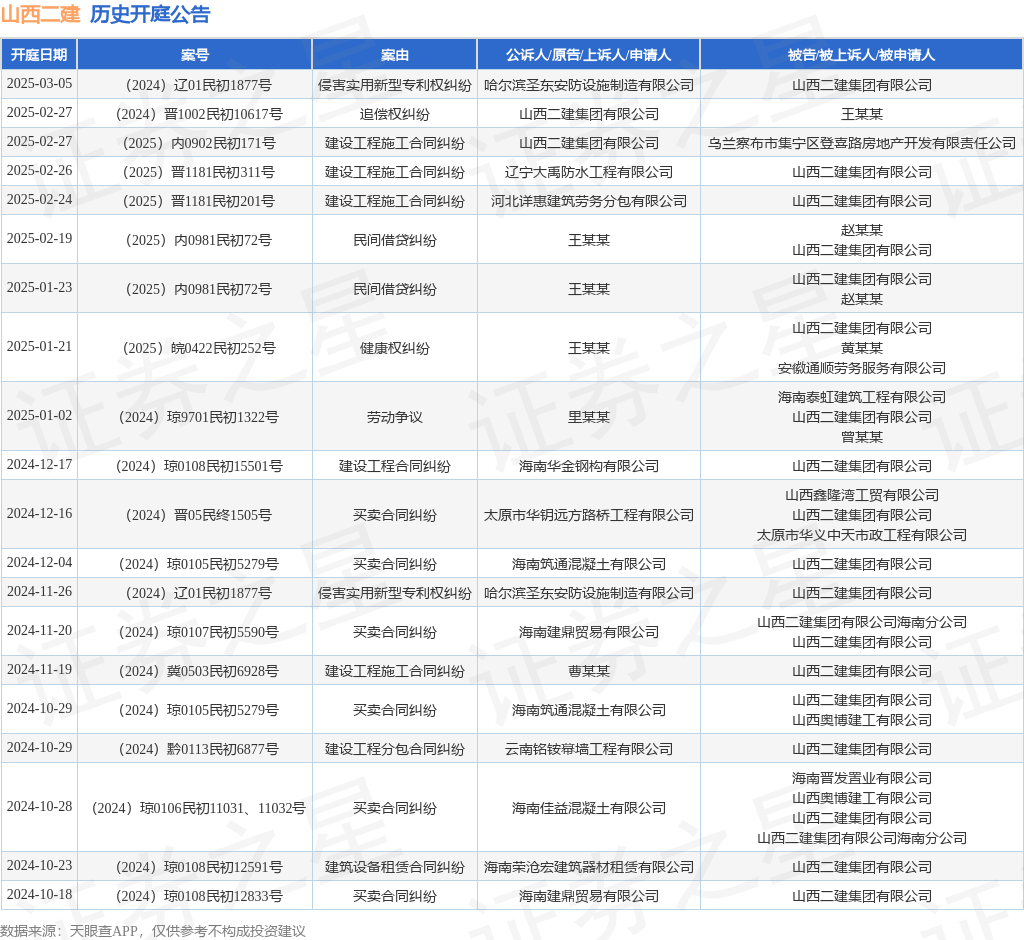The height and width of the screenshot is (940, 1024).
Task: Select the 开庭日期 column header
Action: 39,55
